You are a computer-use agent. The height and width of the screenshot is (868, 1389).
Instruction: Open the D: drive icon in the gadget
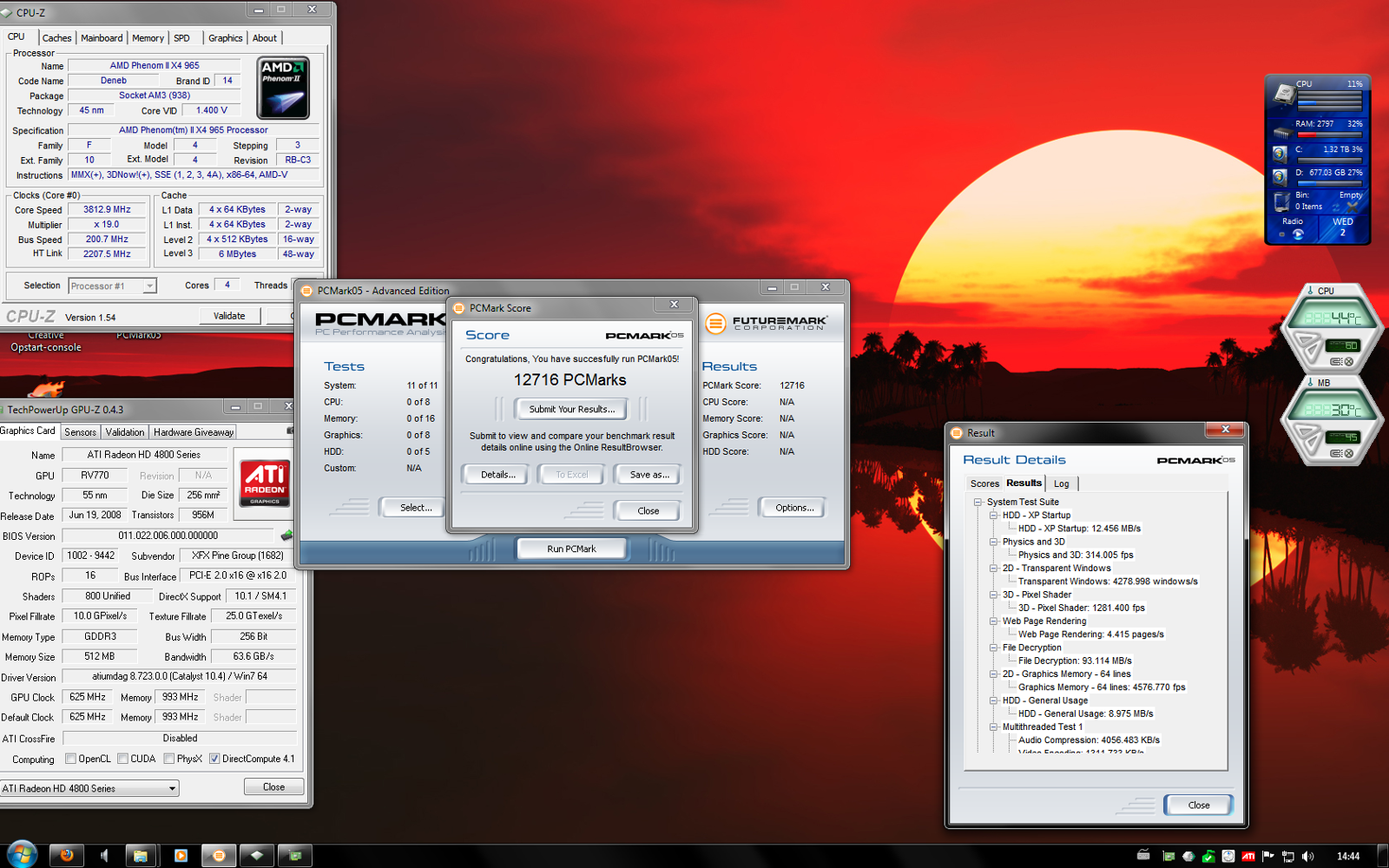coord(1280,176)
